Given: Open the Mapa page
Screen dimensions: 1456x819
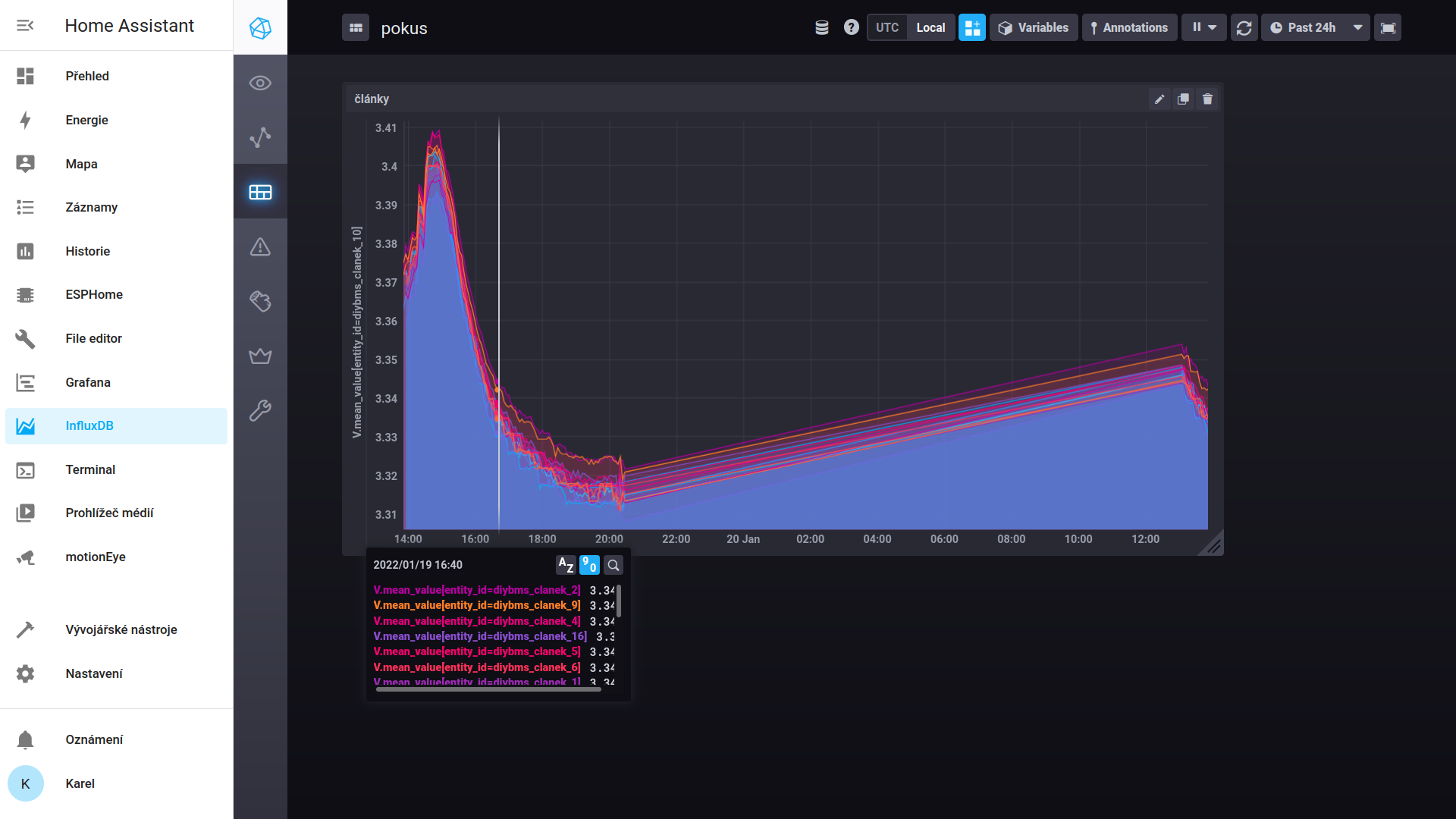Looking at the screenshot, I should [116, 164].
